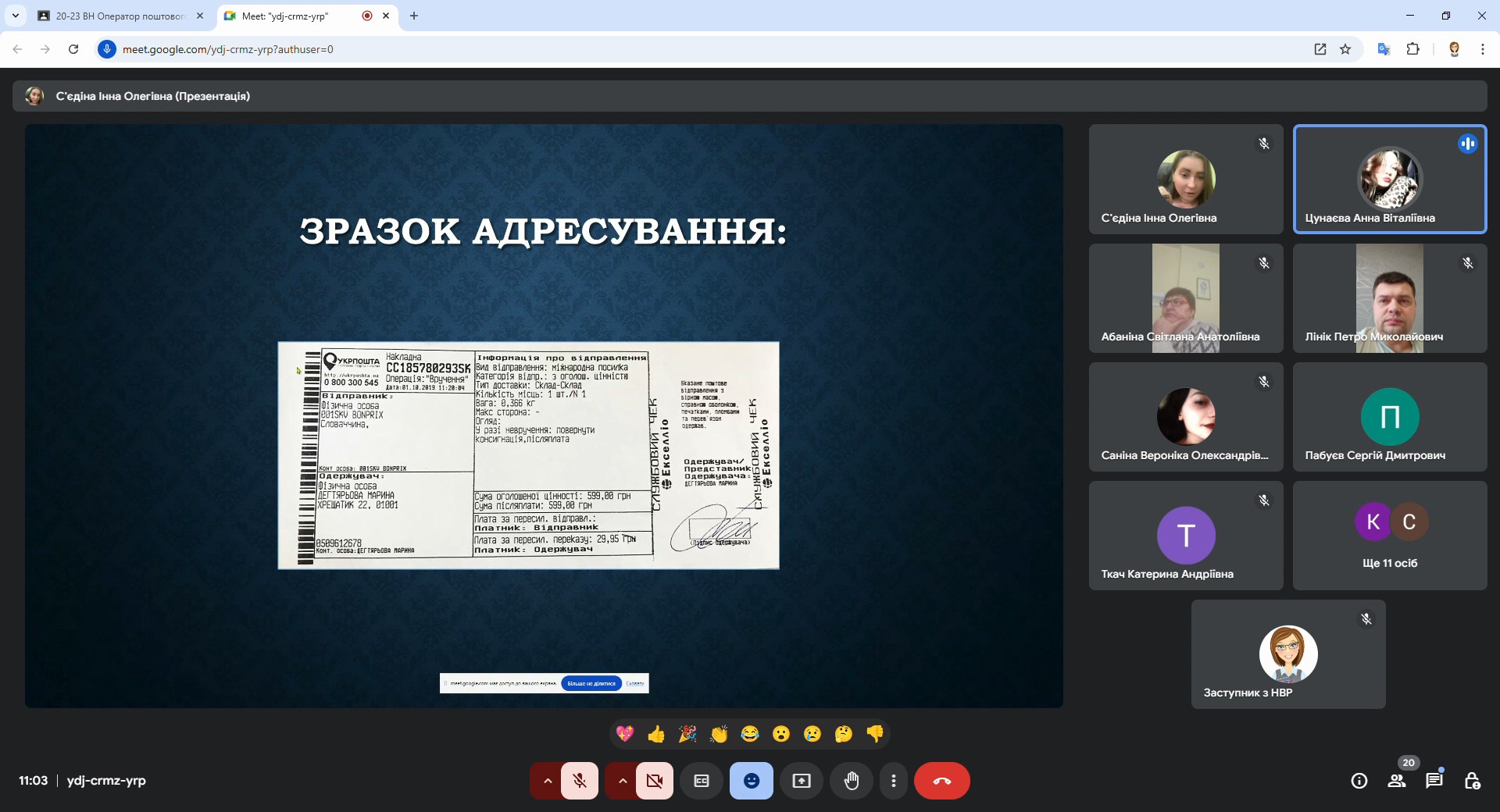Select Ткач Катерина Андріївна participant tile
Screen dimensions: 1500x812
(1186, 536)
